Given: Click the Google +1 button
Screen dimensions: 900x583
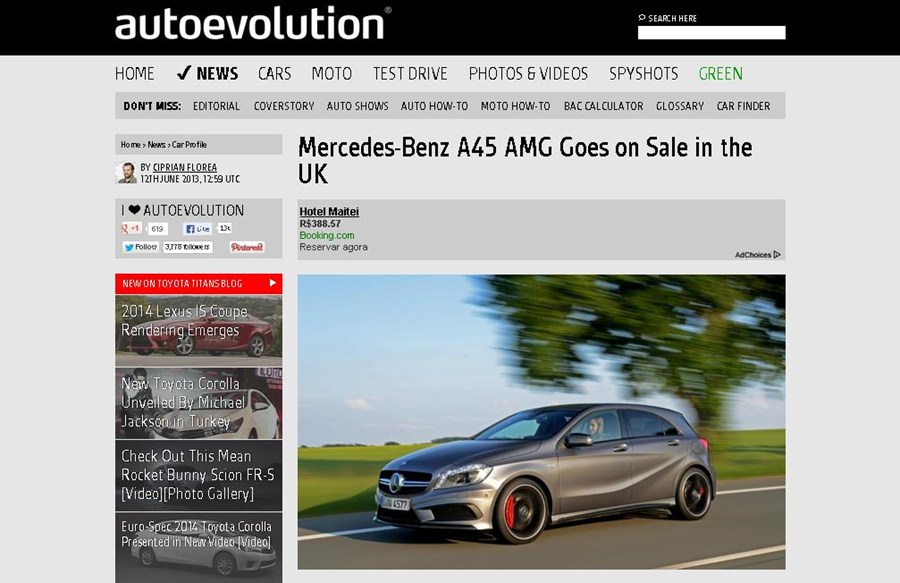Looking at the screenshot, I should (131, 229).
